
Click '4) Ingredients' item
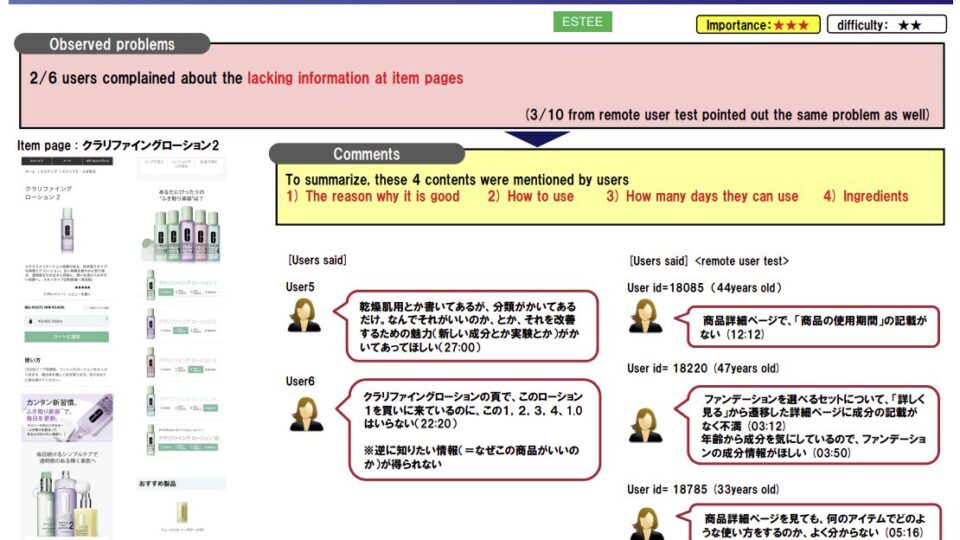[866, 197]
